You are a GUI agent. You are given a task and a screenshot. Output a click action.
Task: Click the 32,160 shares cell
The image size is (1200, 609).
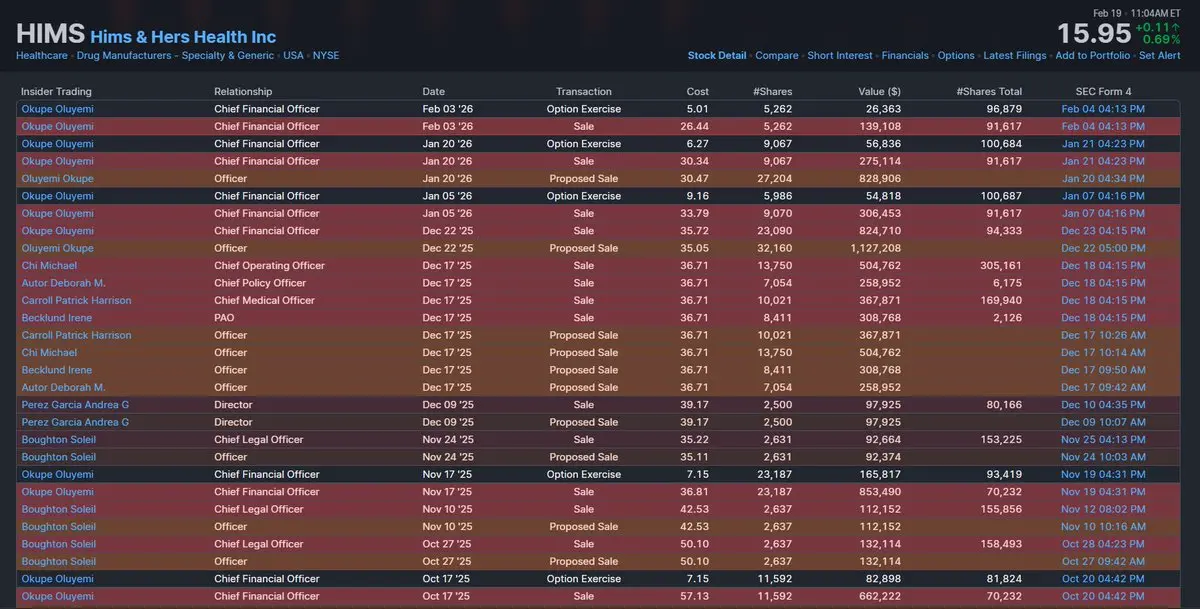point(774,248)
